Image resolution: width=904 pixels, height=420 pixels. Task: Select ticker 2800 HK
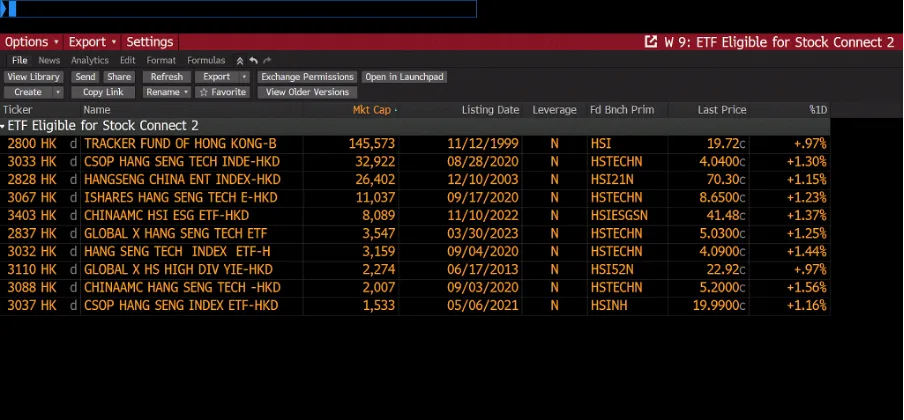[x=32, y=144]
